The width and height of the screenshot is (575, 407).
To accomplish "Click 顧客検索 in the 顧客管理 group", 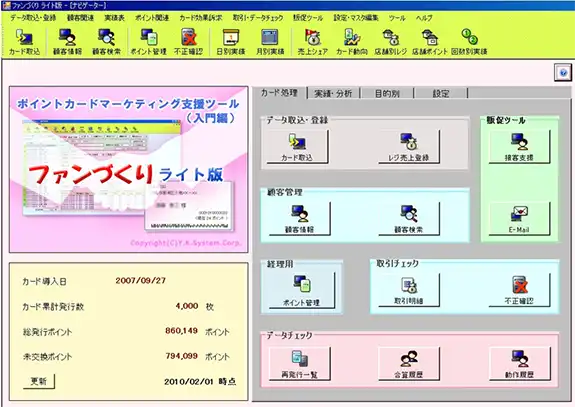I will 409,219.
